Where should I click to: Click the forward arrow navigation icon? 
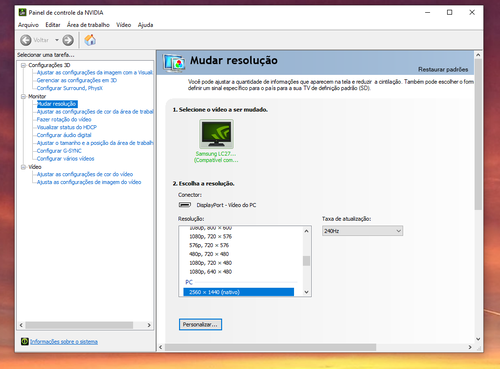68,40
